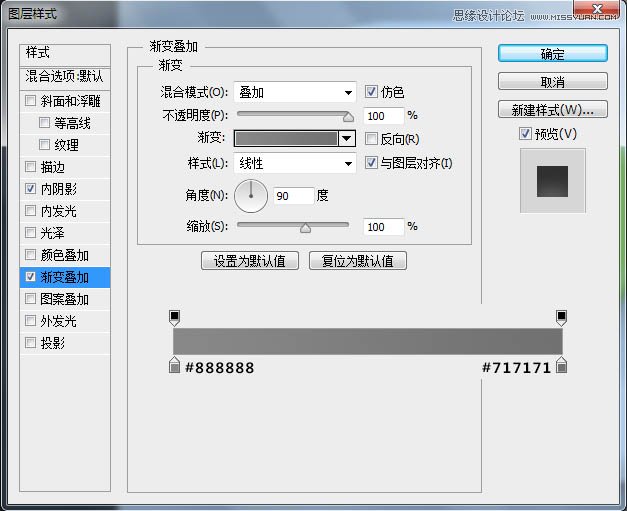Click the 取消 cancel button
Viewport: 627px width, 511px height.
click(x=553, y=82)
